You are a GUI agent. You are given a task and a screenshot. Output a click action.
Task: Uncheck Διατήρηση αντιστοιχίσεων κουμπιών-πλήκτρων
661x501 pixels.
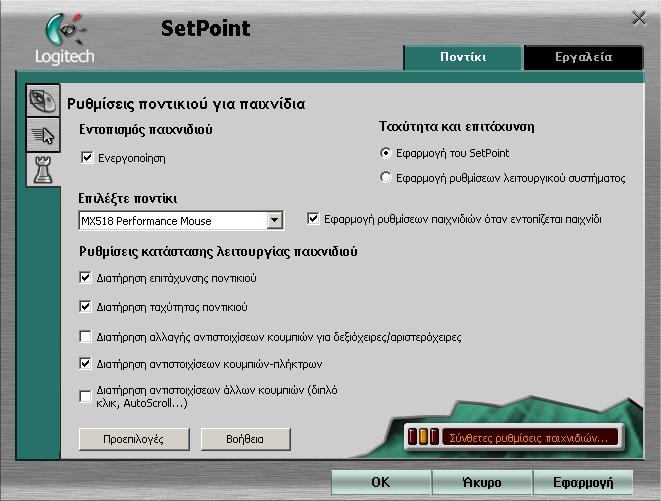(x=85, y=363)
